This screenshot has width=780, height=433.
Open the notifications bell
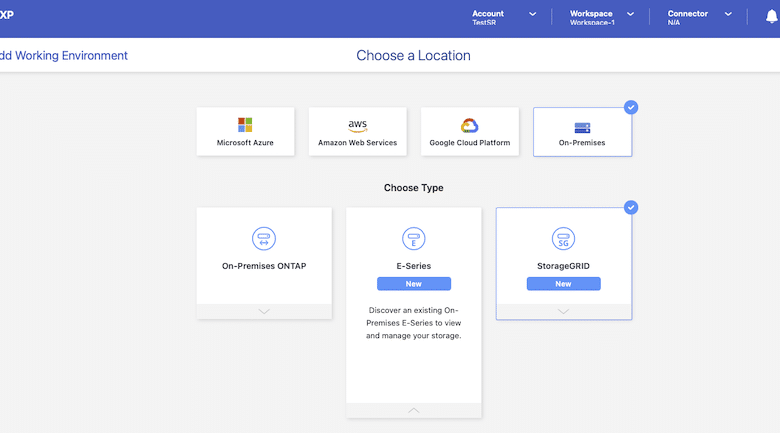pos(772,17)
